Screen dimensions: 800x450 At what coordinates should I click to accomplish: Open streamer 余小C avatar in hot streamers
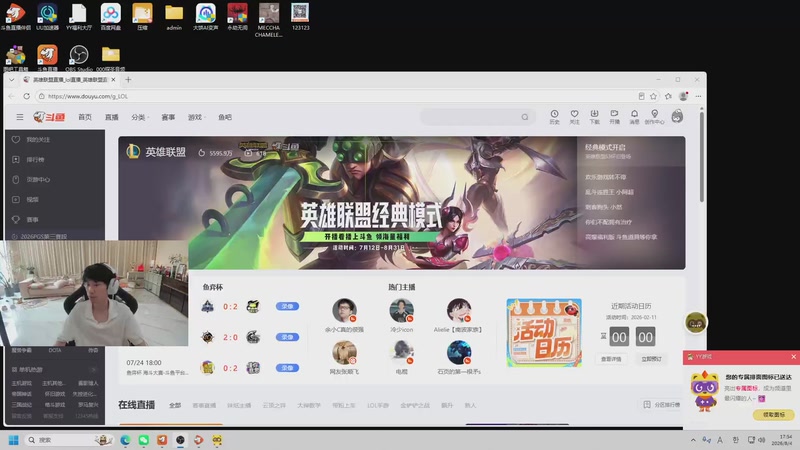(344, 311)
